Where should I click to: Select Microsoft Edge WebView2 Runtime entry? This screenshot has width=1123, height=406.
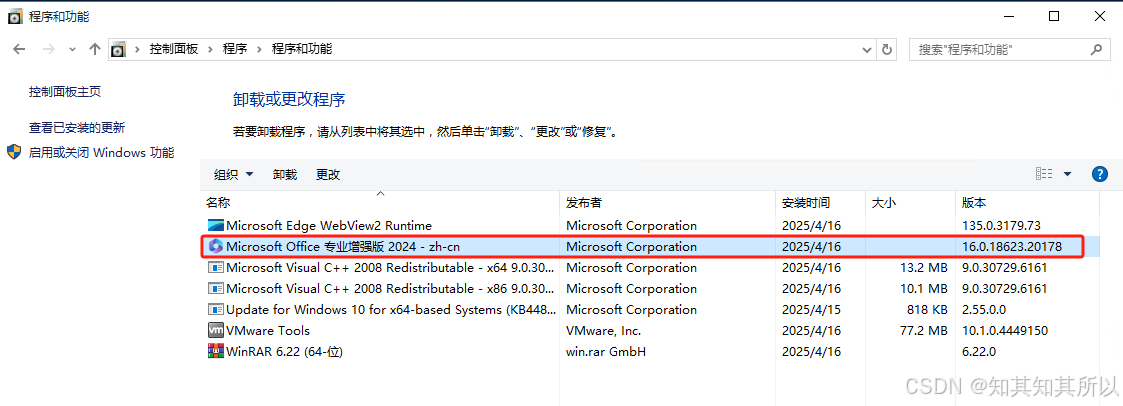click(650, 226)
